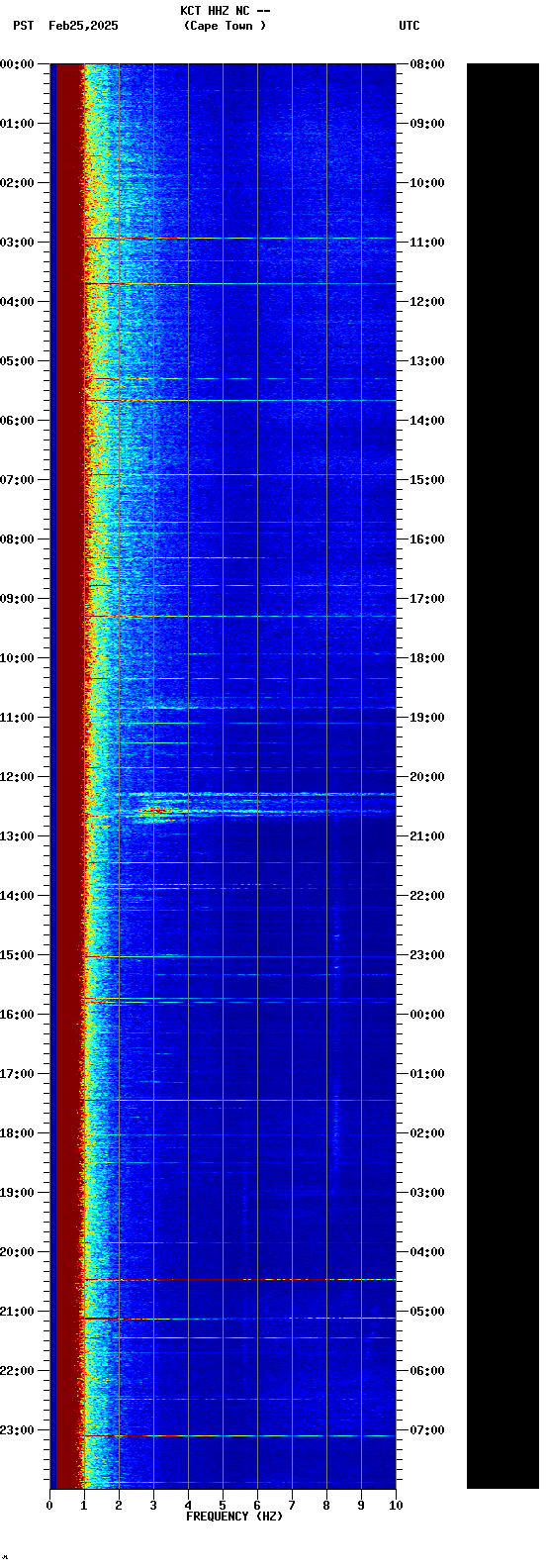546x1568 pixels.
Task: Click the UTC axis label '21:00'
Action: tap(427, 836)
